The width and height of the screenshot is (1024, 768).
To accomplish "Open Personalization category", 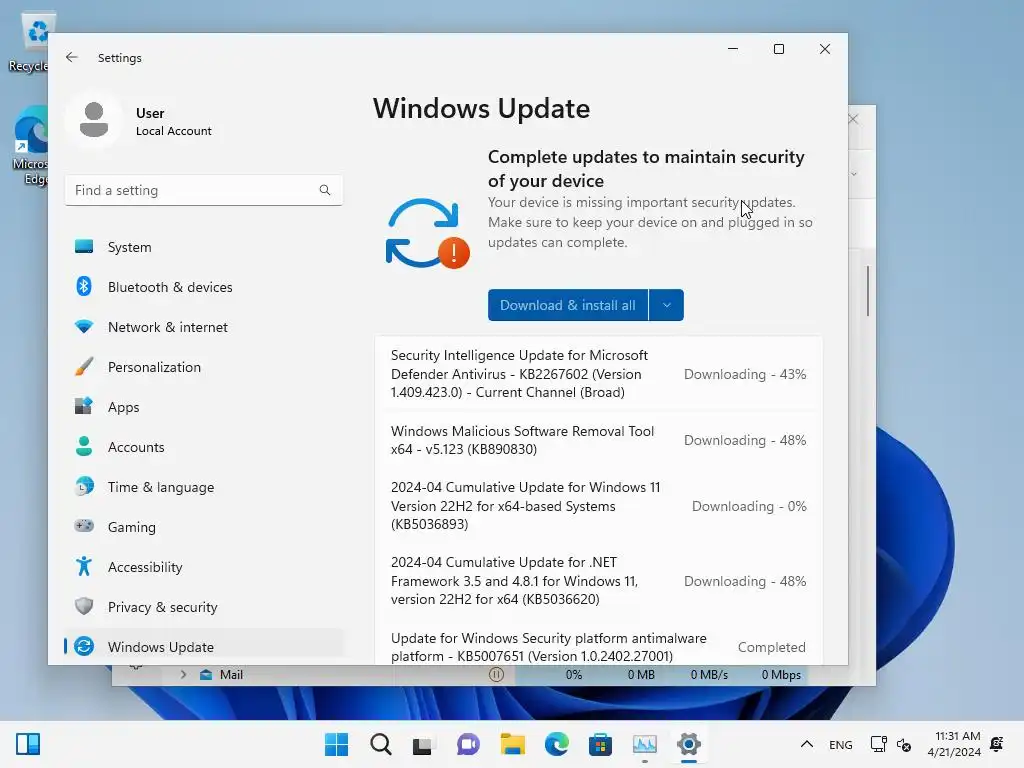I will (204, 367).
